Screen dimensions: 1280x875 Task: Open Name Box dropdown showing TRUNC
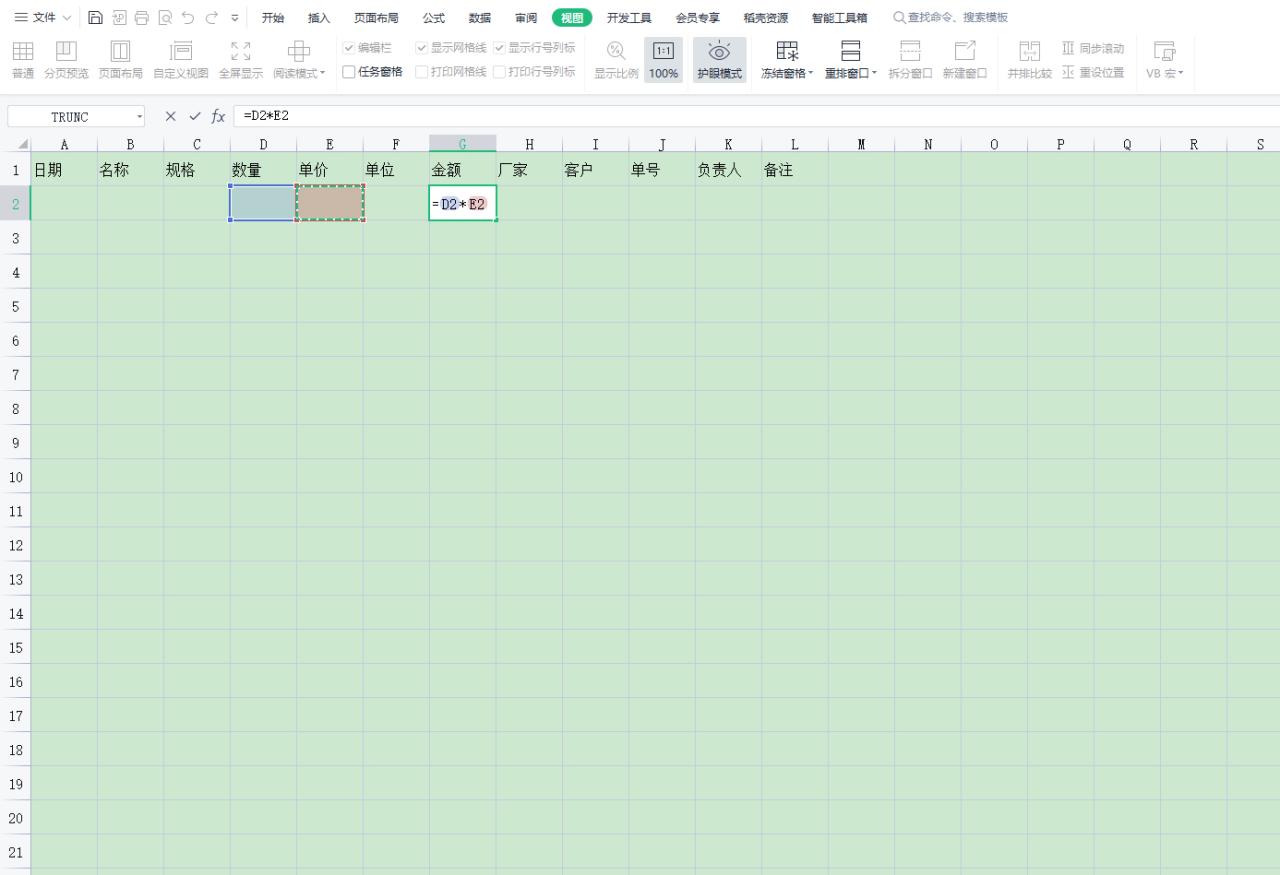point(138,117)
